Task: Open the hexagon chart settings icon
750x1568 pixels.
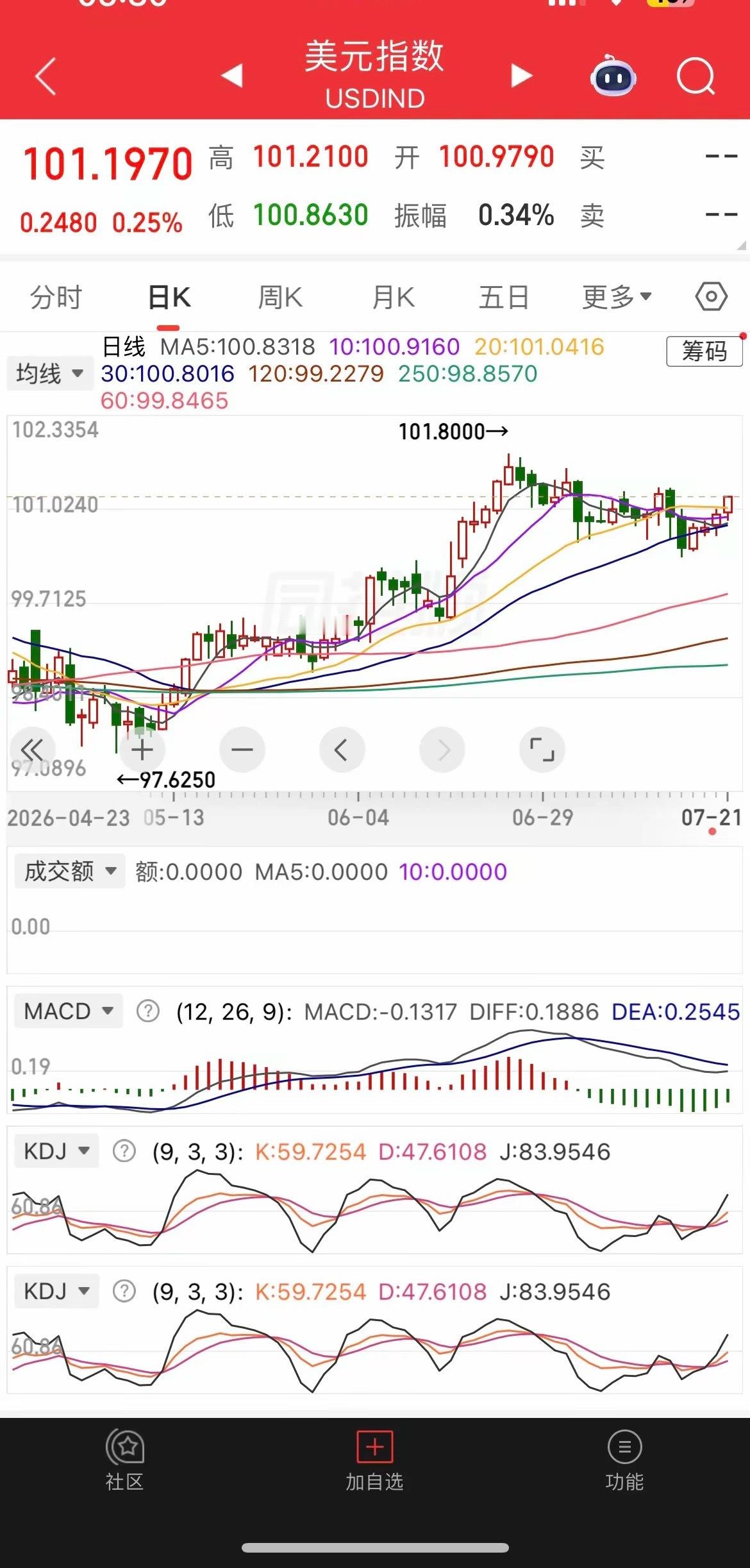Action: coord(711,297)
